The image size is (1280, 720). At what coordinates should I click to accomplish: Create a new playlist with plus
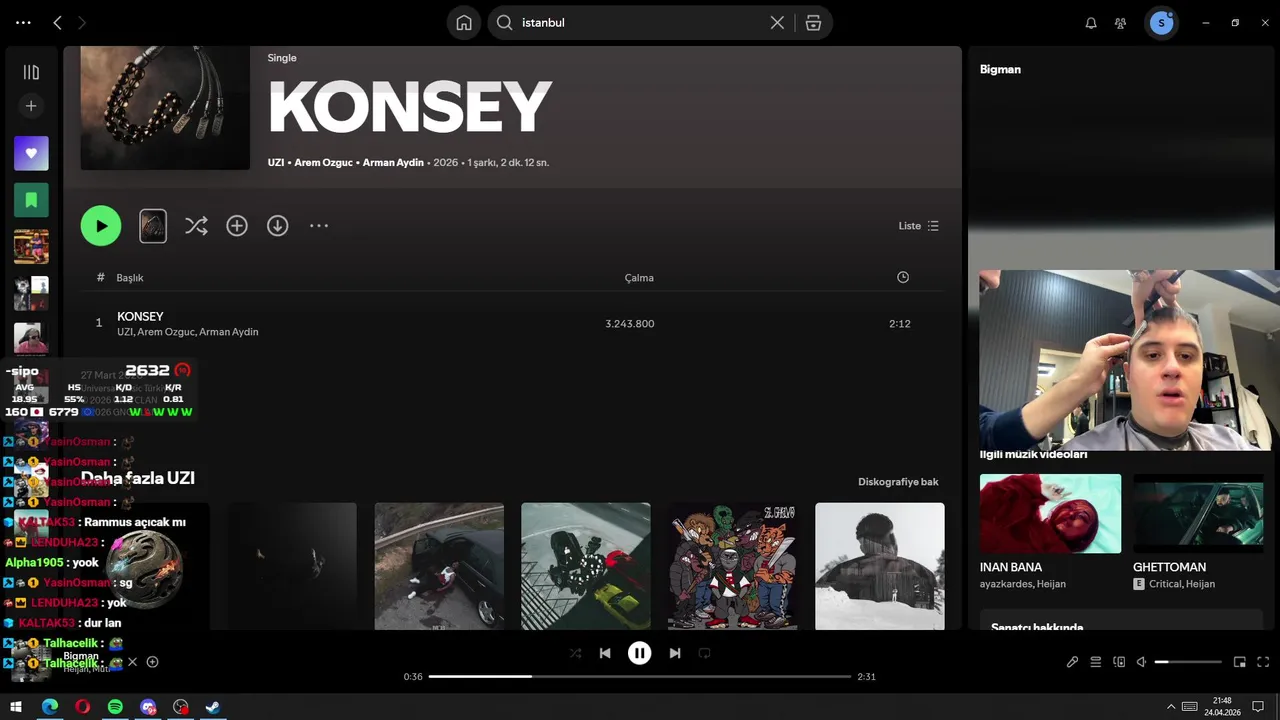click(x=31, y=106)
